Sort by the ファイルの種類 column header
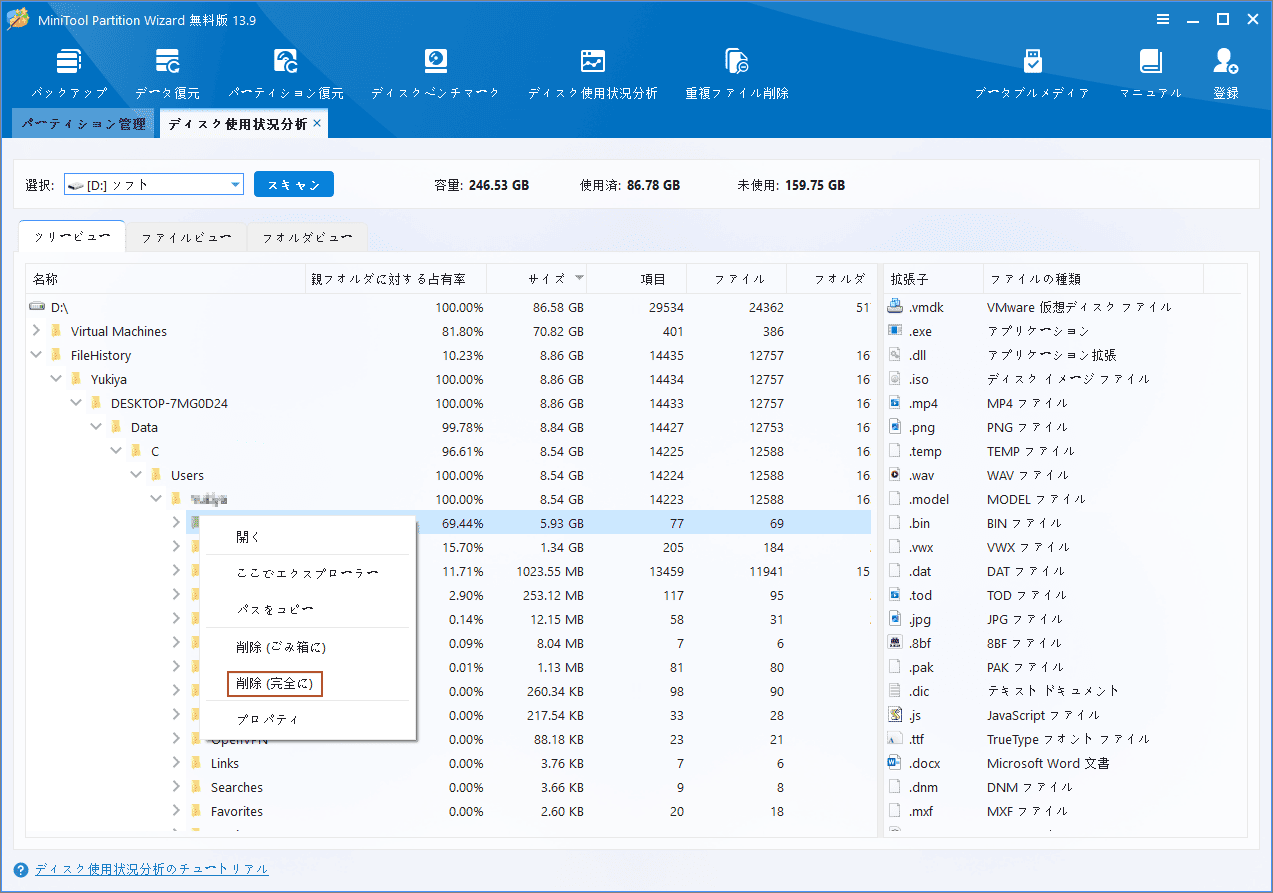Viewport: 1273px width, 893px height. pyautogui.click(x=1093, y=279)
